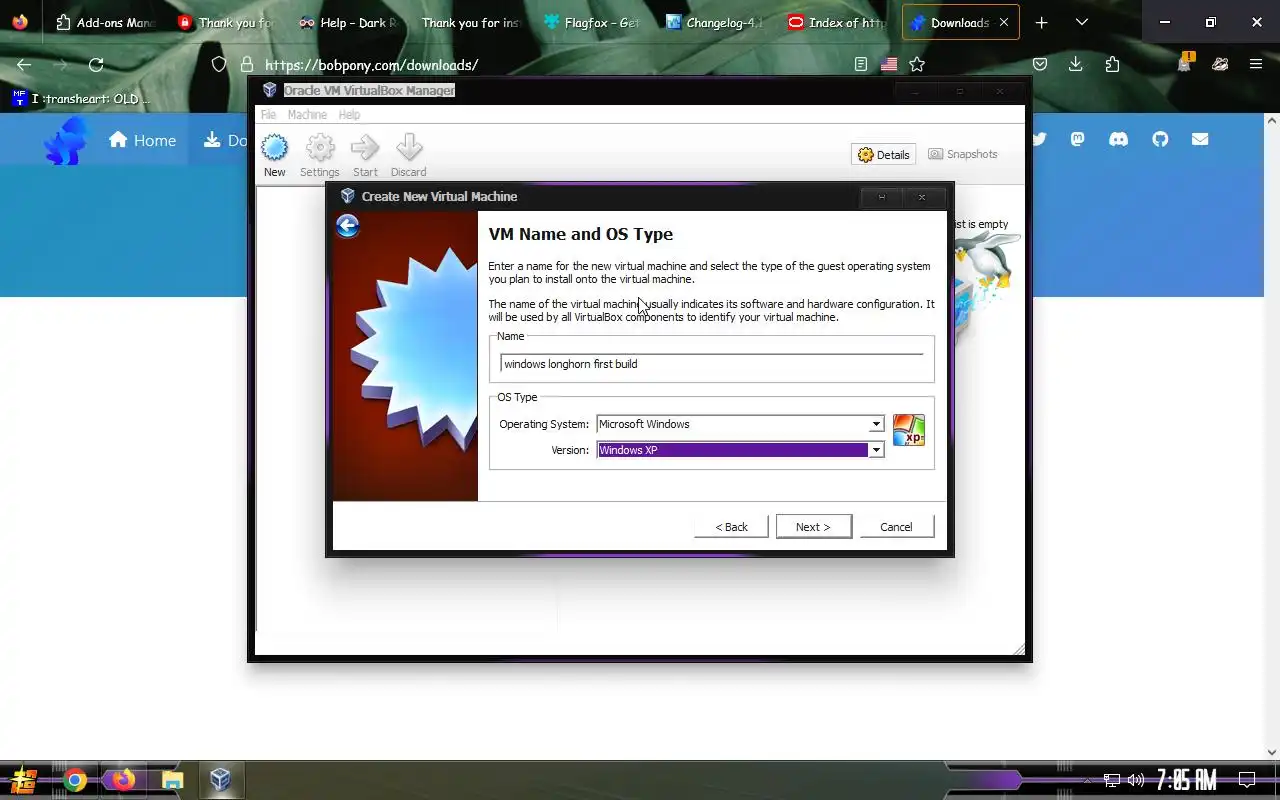Image resolution: width=1280 pixels, height=800 pixels.
Task: Open the transheart OLD bookmark
Action: [82, 98]
